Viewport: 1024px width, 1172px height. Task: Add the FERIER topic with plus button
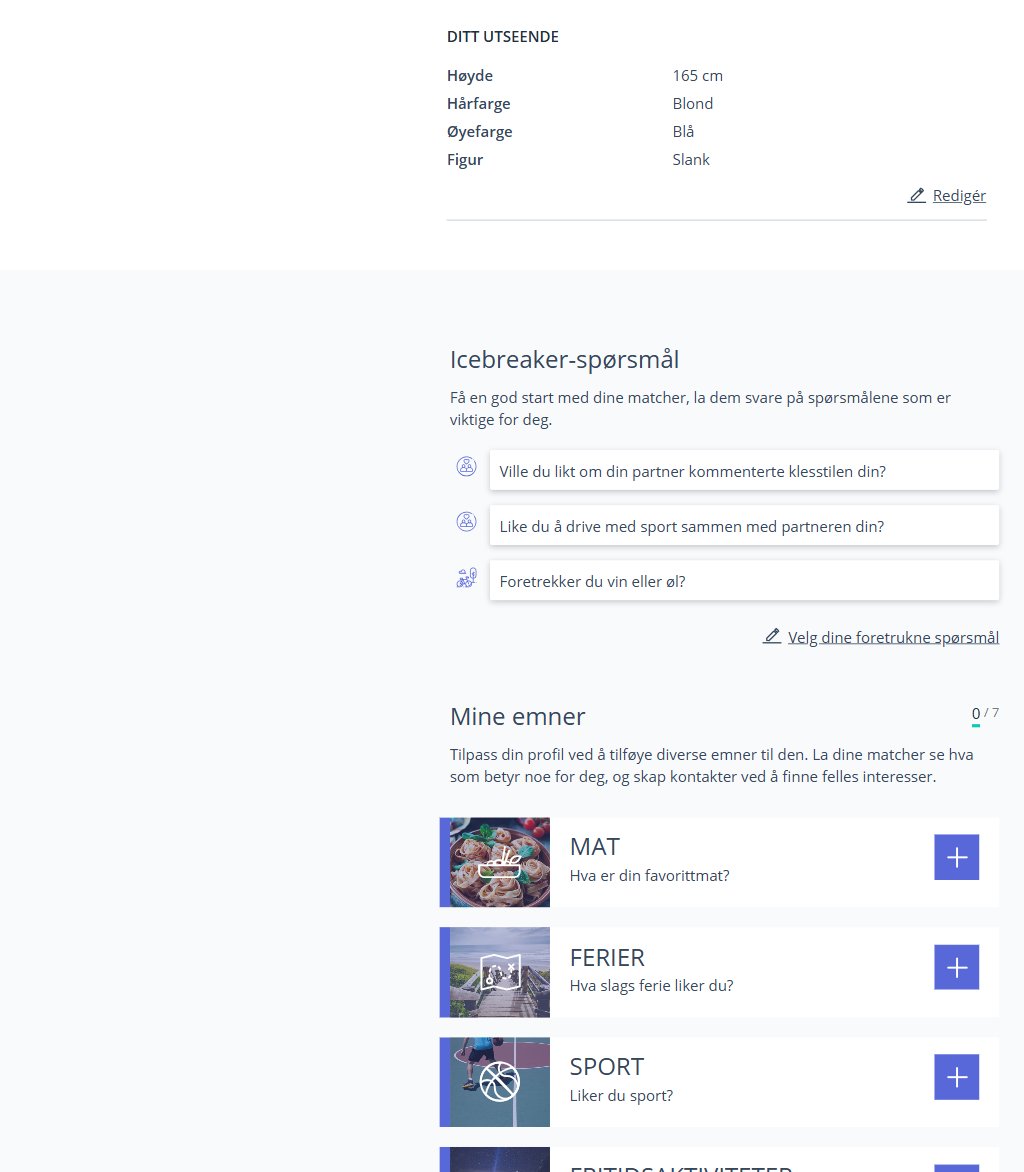(x=956, y=967)
